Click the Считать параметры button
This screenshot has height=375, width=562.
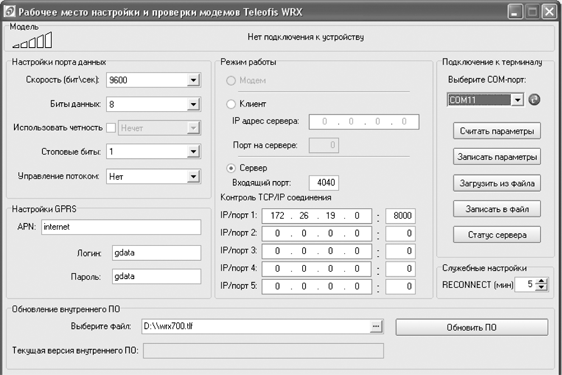click(497, 131)
